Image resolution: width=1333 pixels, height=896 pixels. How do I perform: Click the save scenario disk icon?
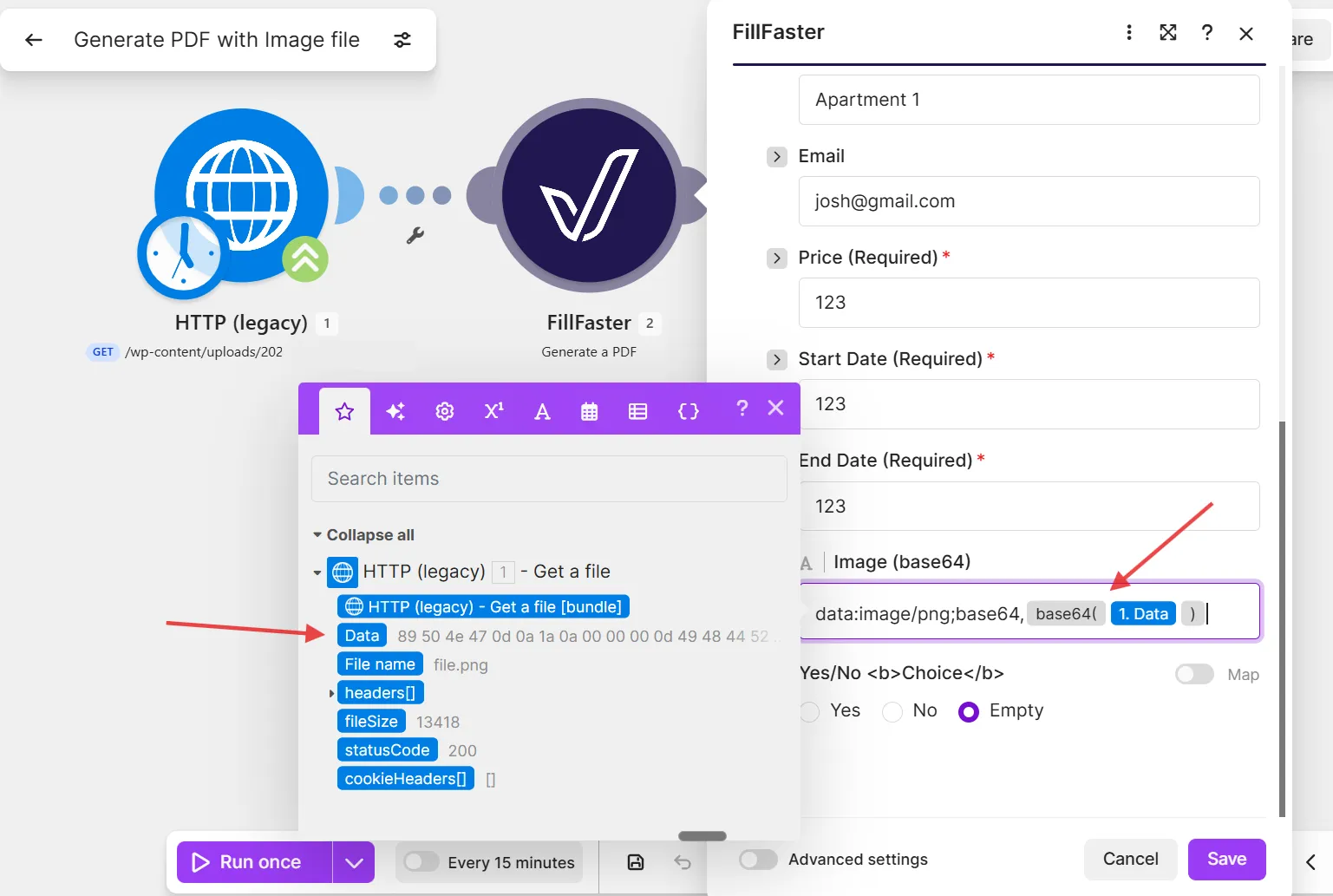coord(636,861)
